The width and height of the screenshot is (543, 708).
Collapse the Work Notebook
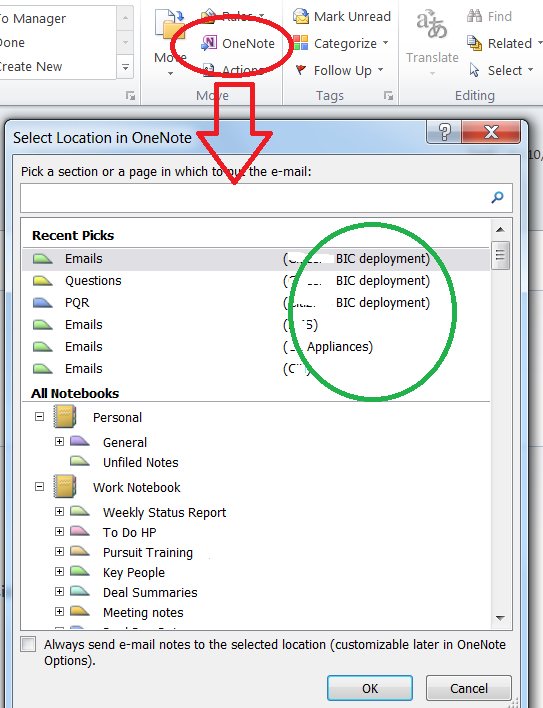(40, 486)
